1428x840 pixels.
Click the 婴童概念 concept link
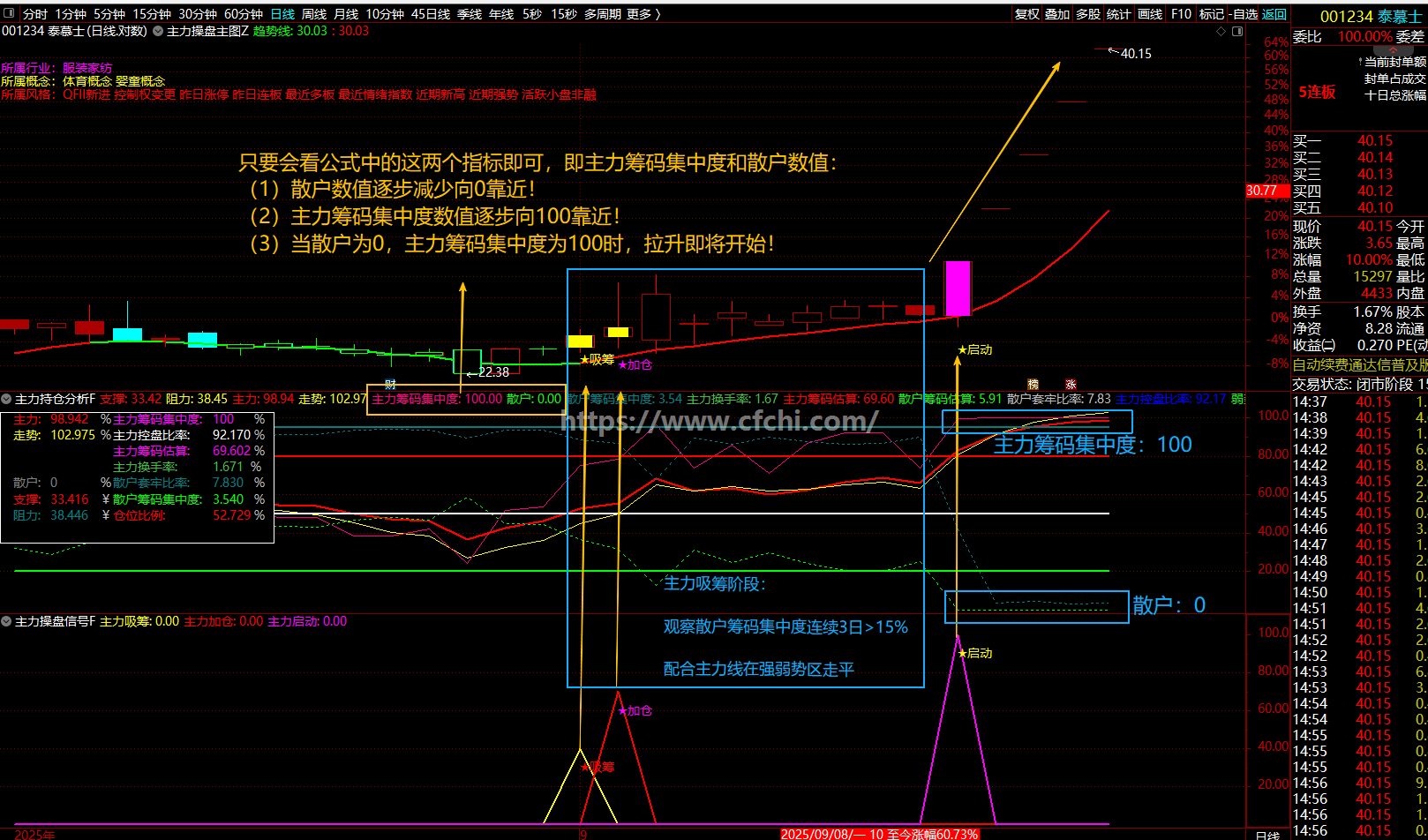[140, 81]
